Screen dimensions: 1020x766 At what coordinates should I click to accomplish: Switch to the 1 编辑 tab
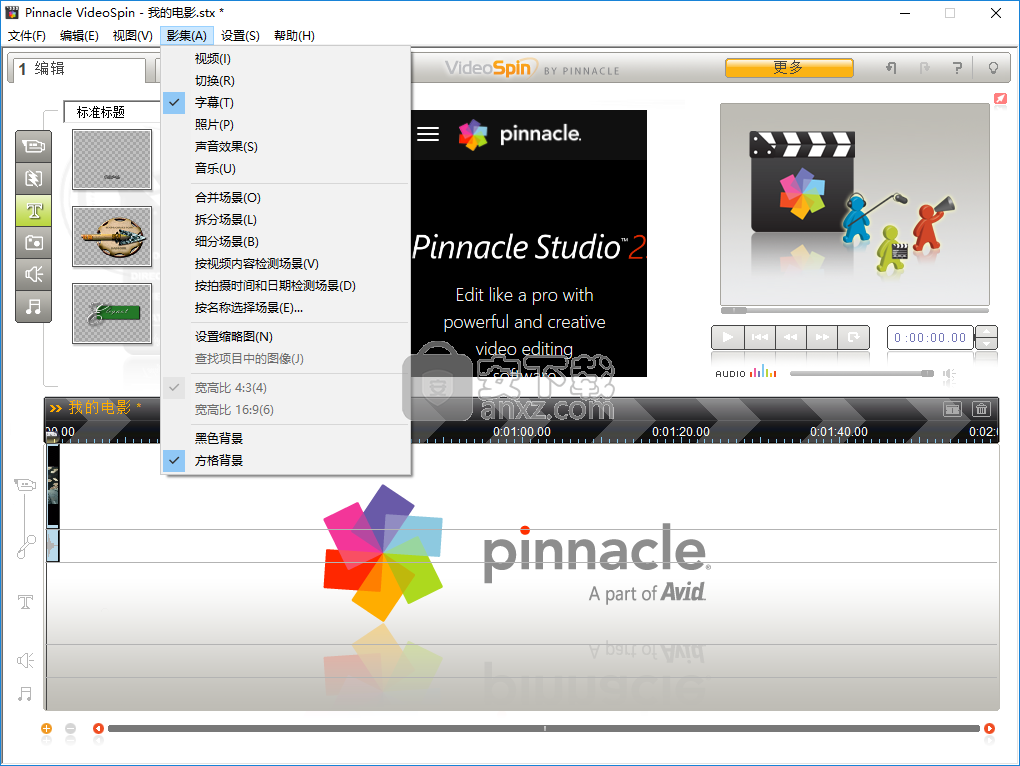pos(77,69)
